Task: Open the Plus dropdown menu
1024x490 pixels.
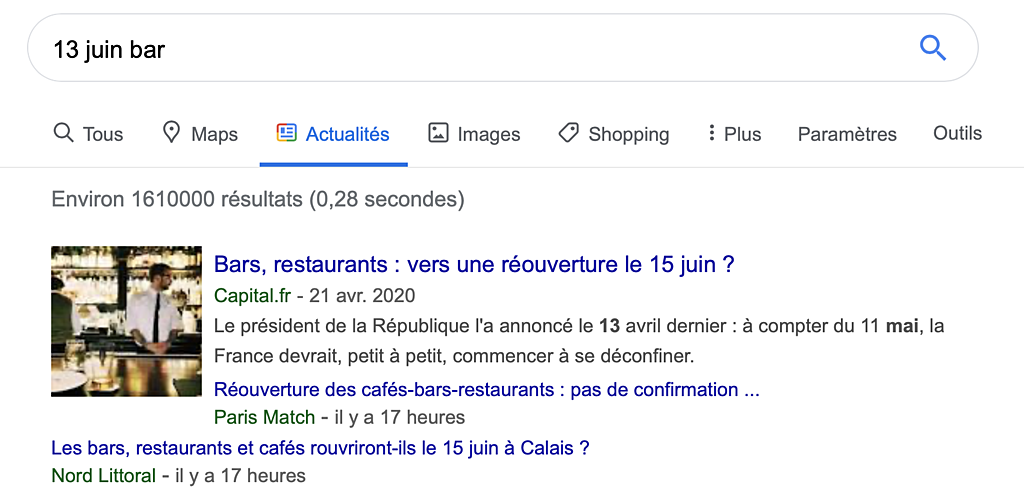Action: pyautogui.click(x=735, y=134)
